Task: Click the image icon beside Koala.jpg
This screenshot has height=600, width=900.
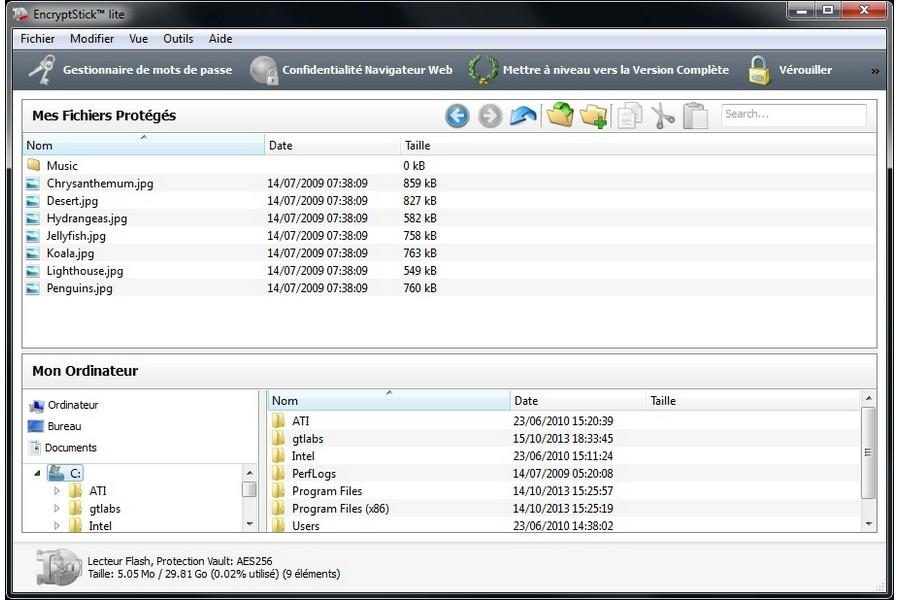Action: click(33, 253)
